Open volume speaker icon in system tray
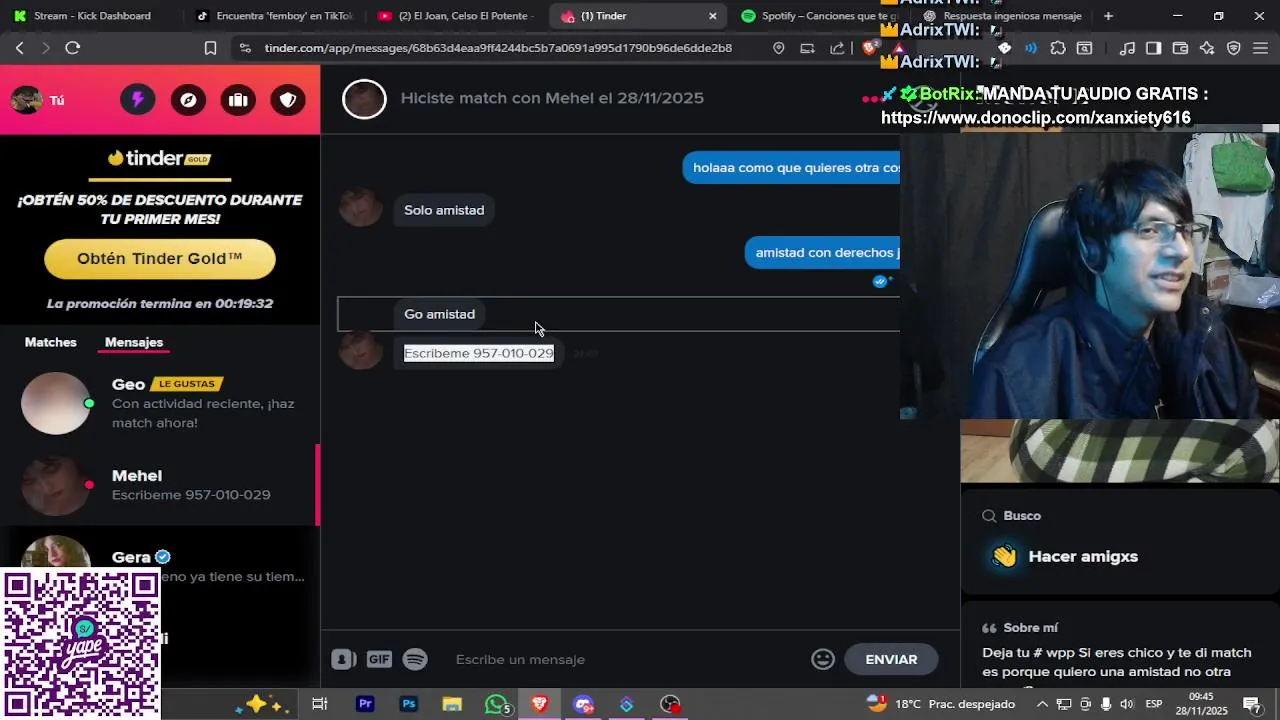 click(x=1127, y=704)
